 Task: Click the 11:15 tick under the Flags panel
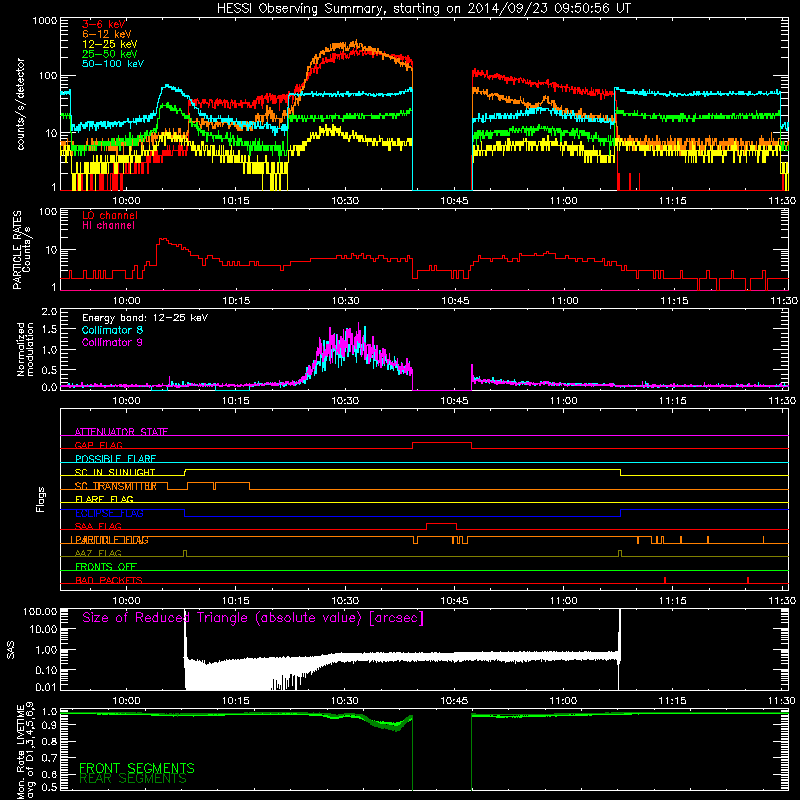pos(672,601)
